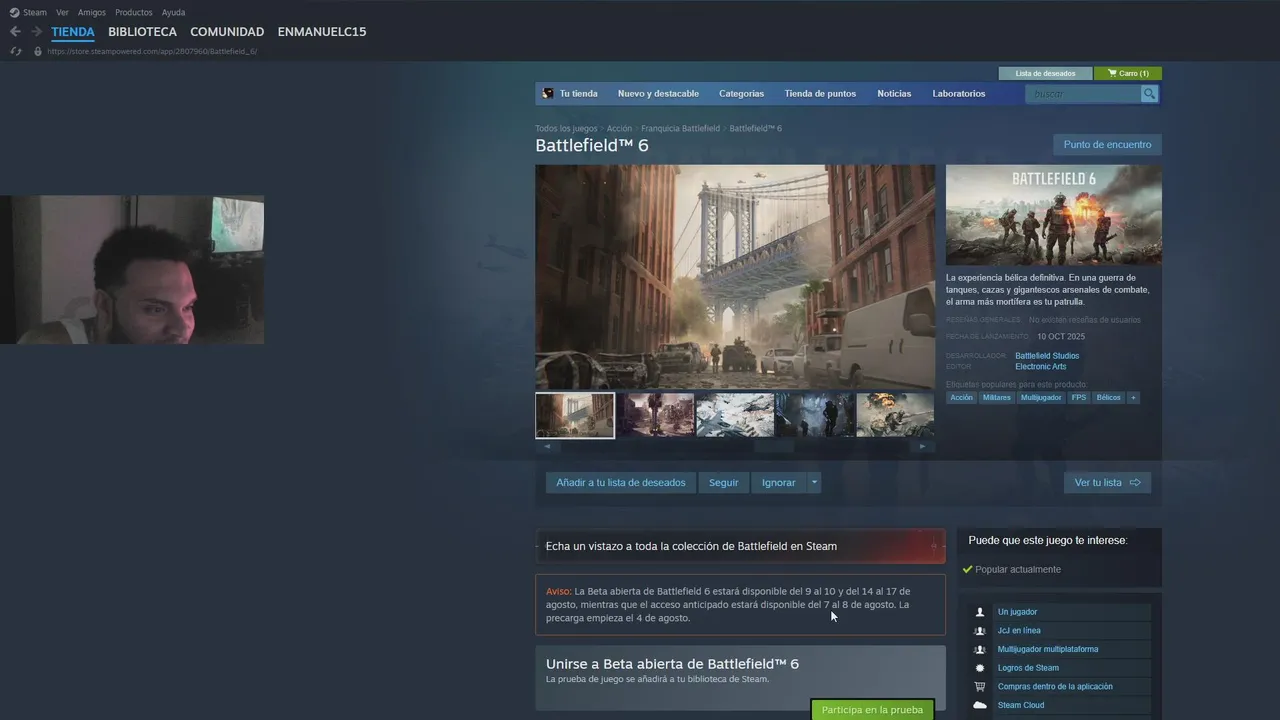
Task: Open Nuevo y destacable menu
Action: coord(658,94)
